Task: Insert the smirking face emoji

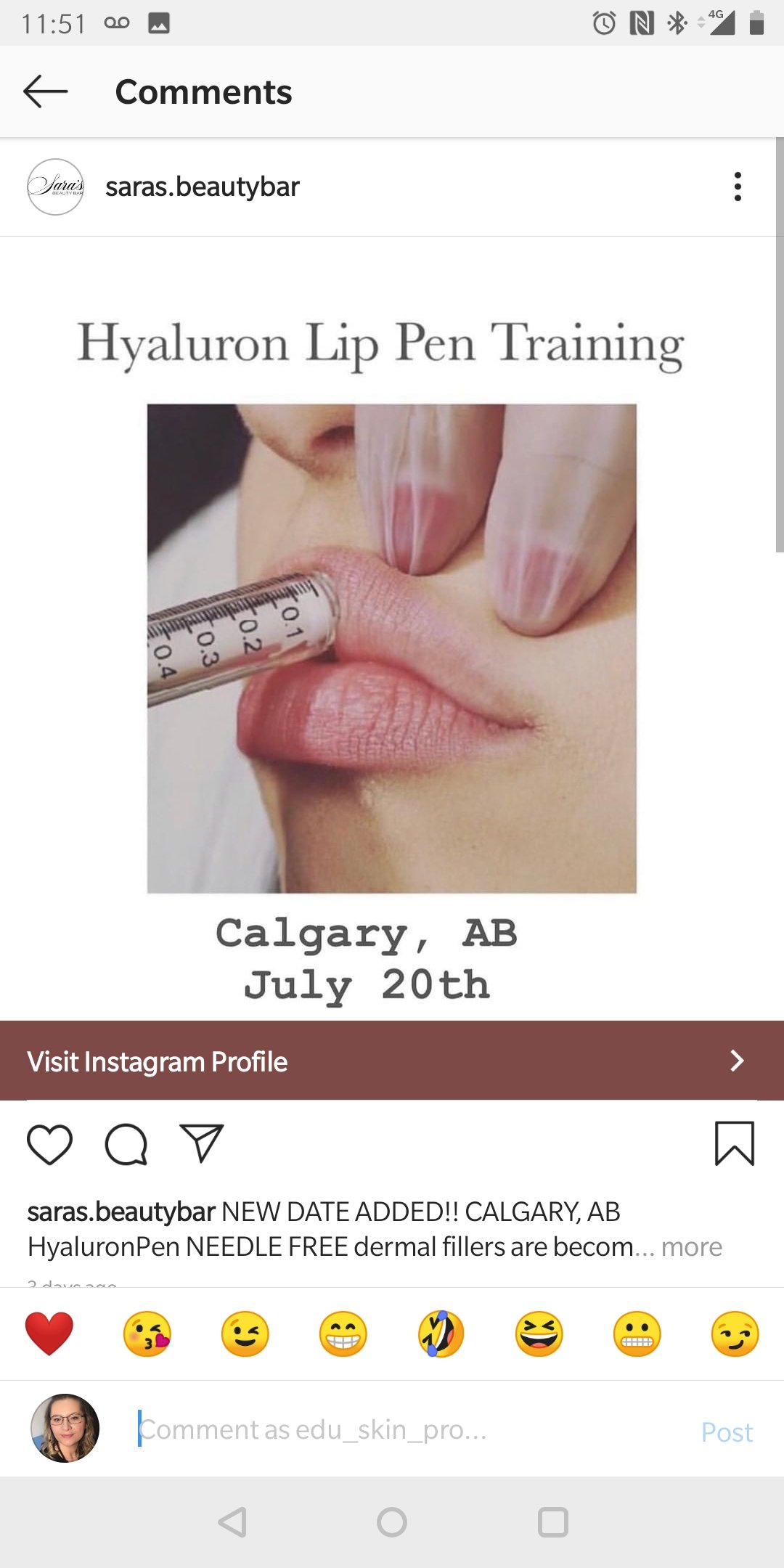Action: (735, 1334)
